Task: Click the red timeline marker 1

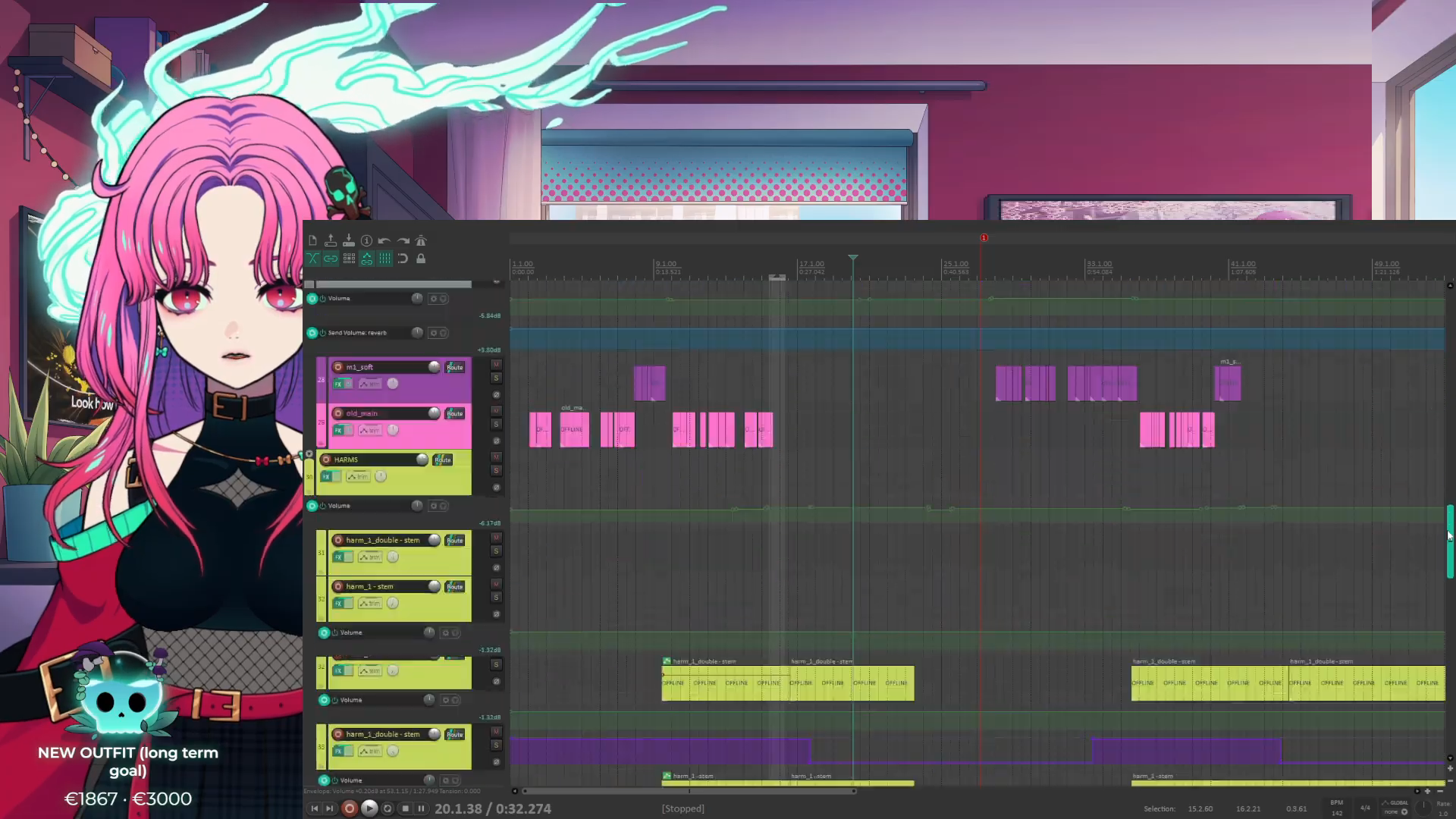Action: [984, 238]
